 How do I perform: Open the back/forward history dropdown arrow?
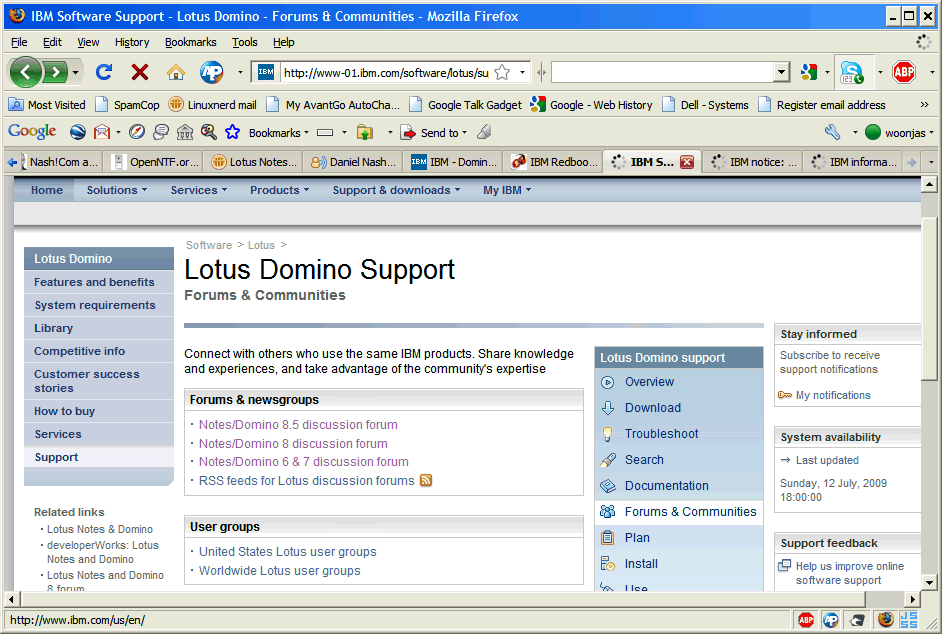coord(75,73)
